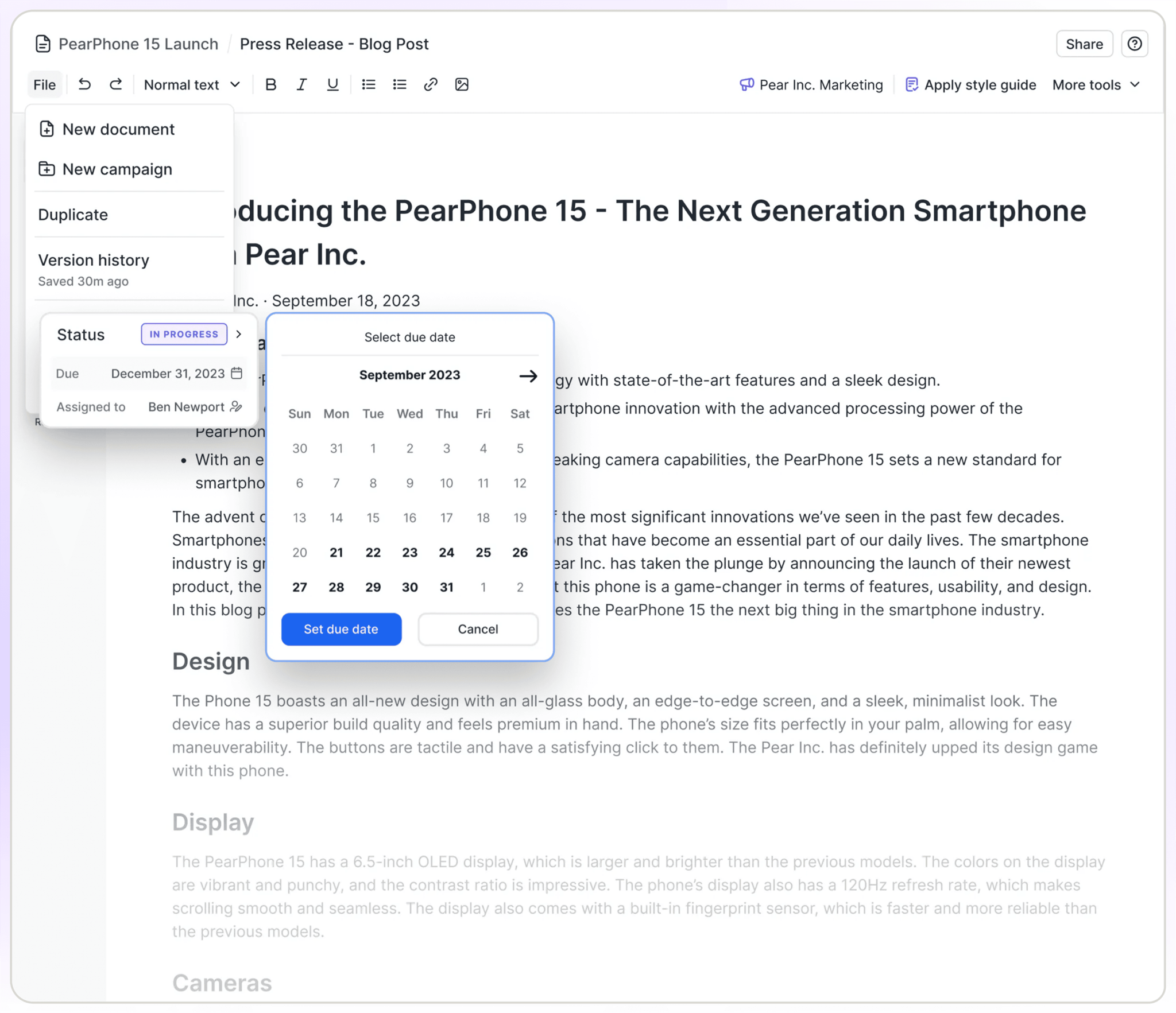The height and width of the screenshot is (1013, 1176).
Task: Click the numbered list icon
Action: (398, 84)
